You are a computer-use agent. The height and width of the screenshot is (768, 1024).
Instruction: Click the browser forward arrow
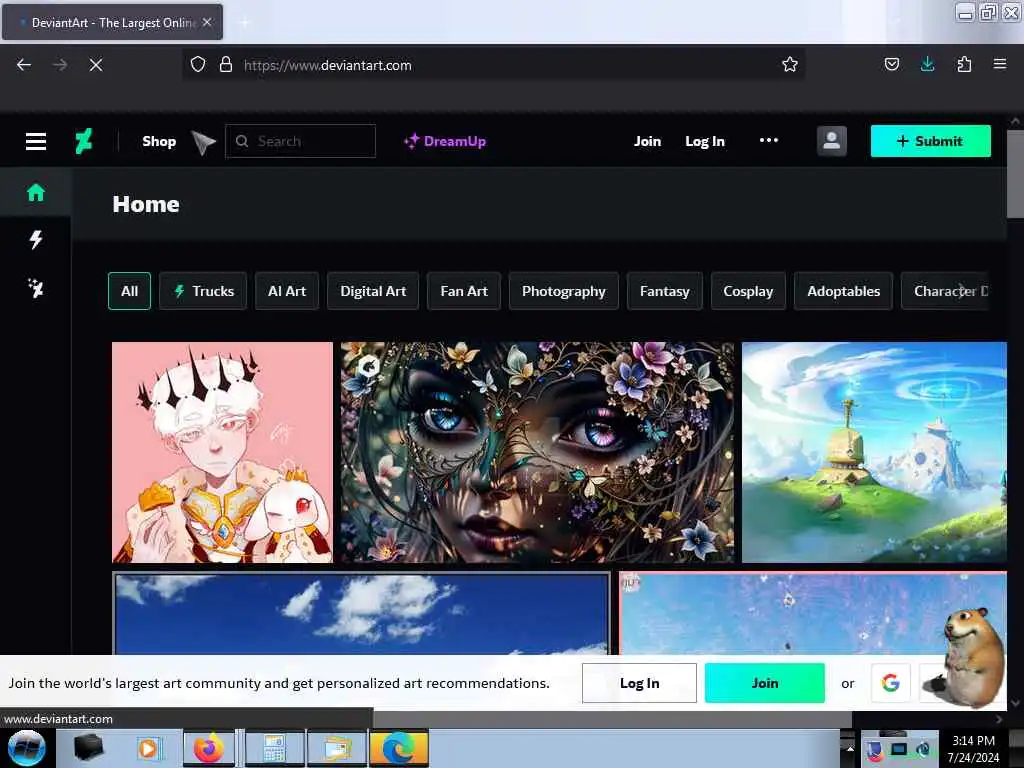(59, 65)
